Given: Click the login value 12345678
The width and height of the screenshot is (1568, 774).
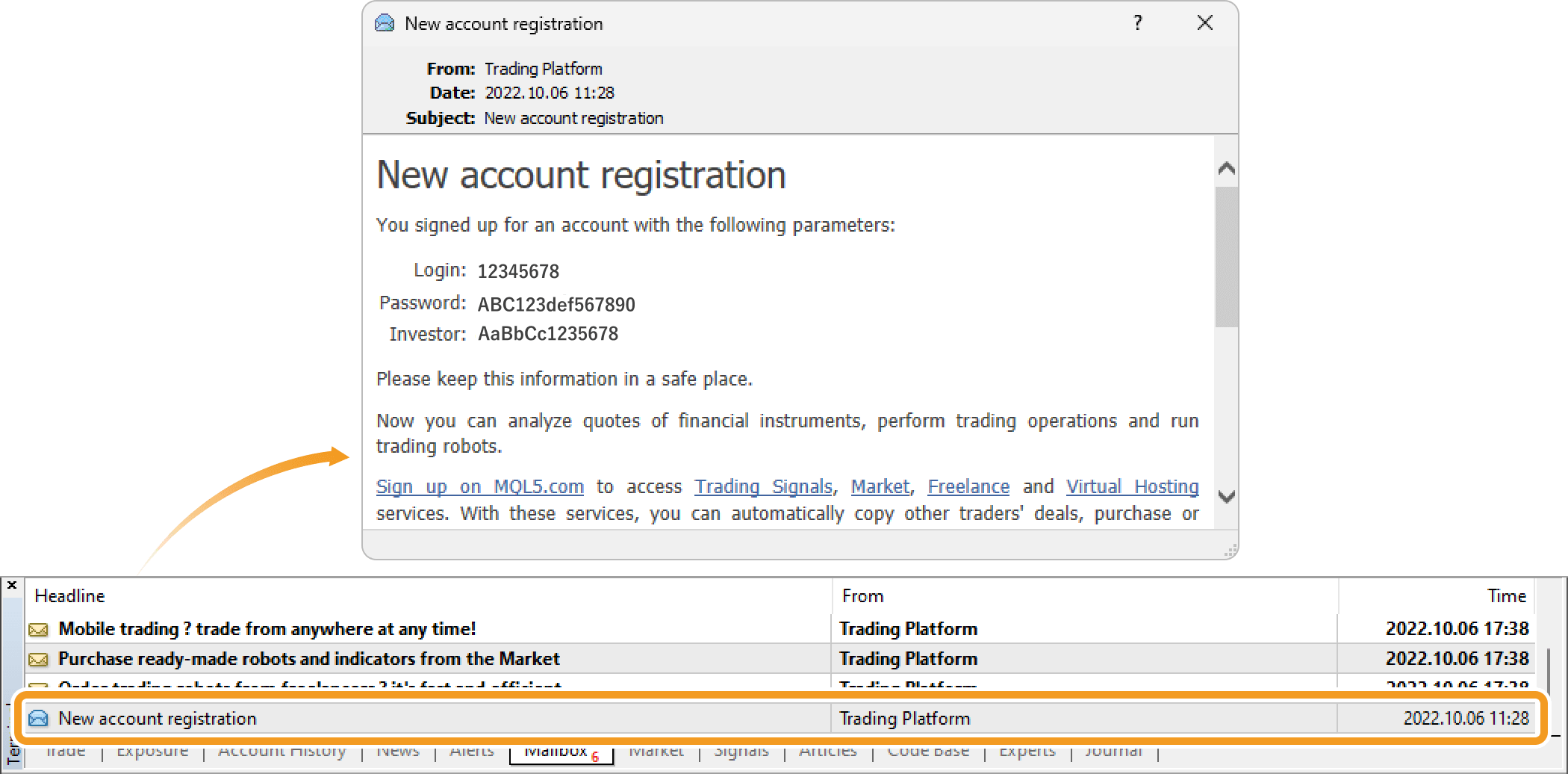Looking at the screenshot, I should (x=518, y=271).
